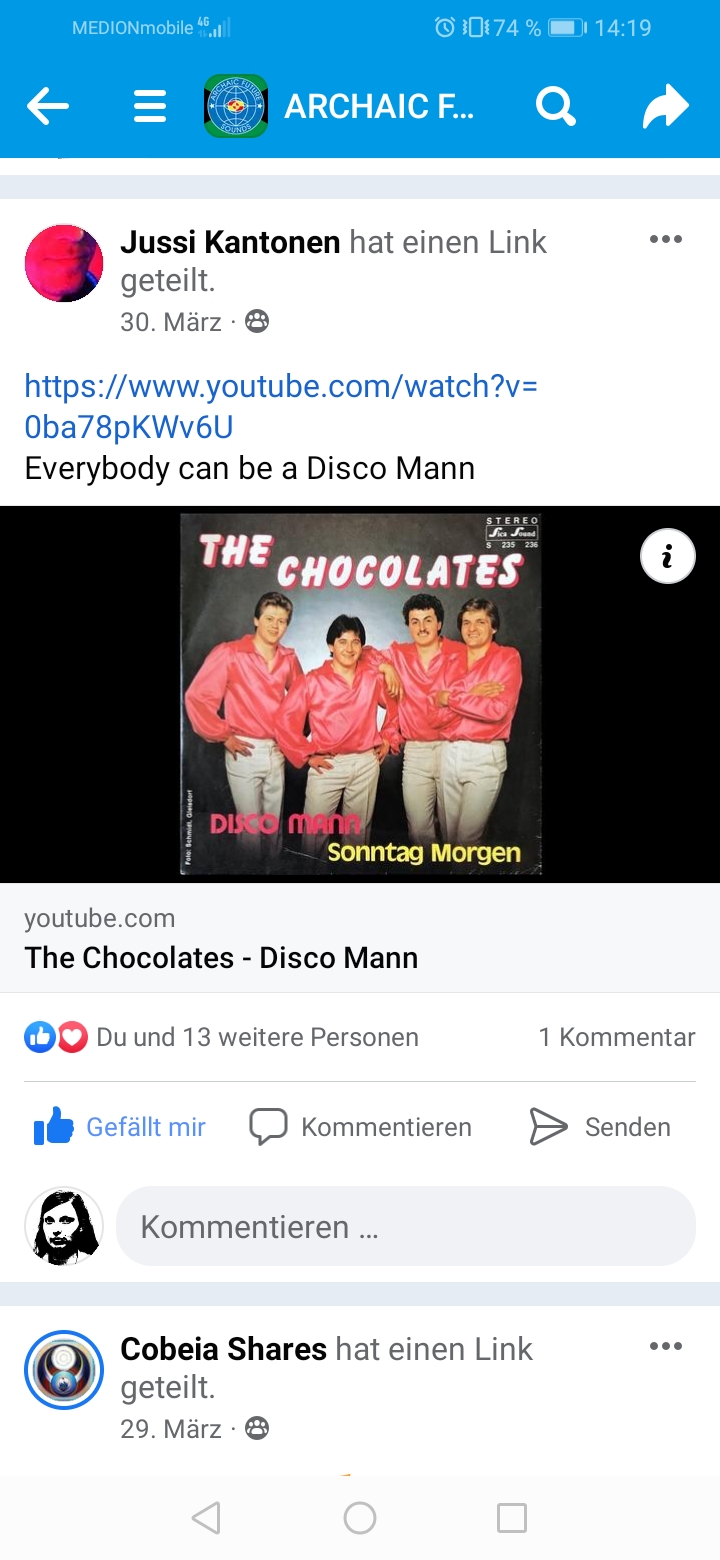Image resolution: width=720 pixels, height=1560 pixels.
Task: Tap the Kommentieren action button
Action: pyautogui.click(x=360, y=1127)
